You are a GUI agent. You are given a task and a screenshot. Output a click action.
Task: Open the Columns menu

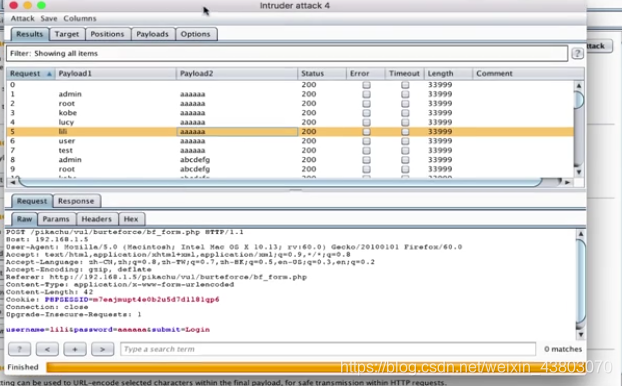[x=80, y=18]
